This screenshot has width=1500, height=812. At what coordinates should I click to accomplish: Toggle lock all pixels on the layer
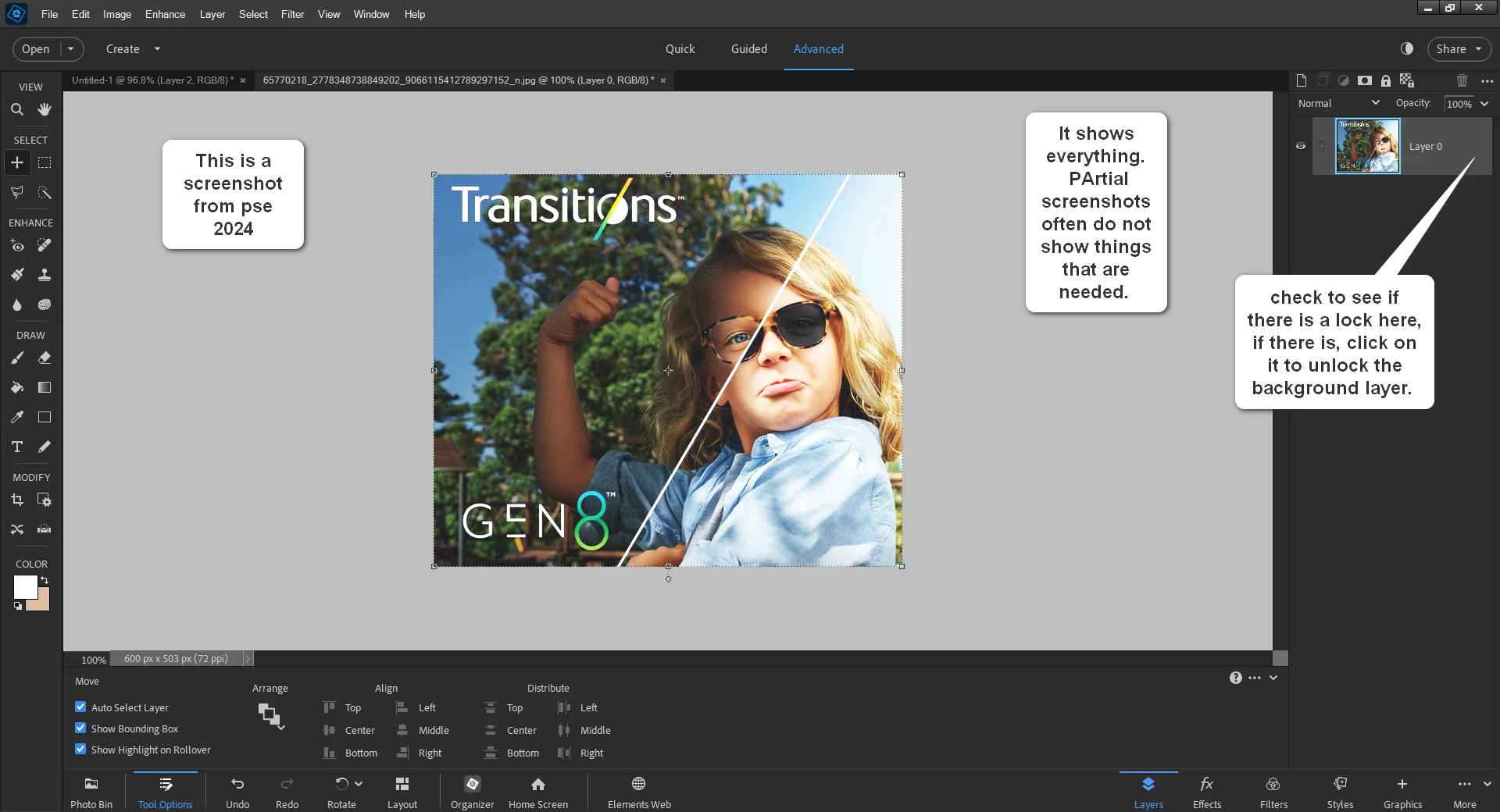1386,80
